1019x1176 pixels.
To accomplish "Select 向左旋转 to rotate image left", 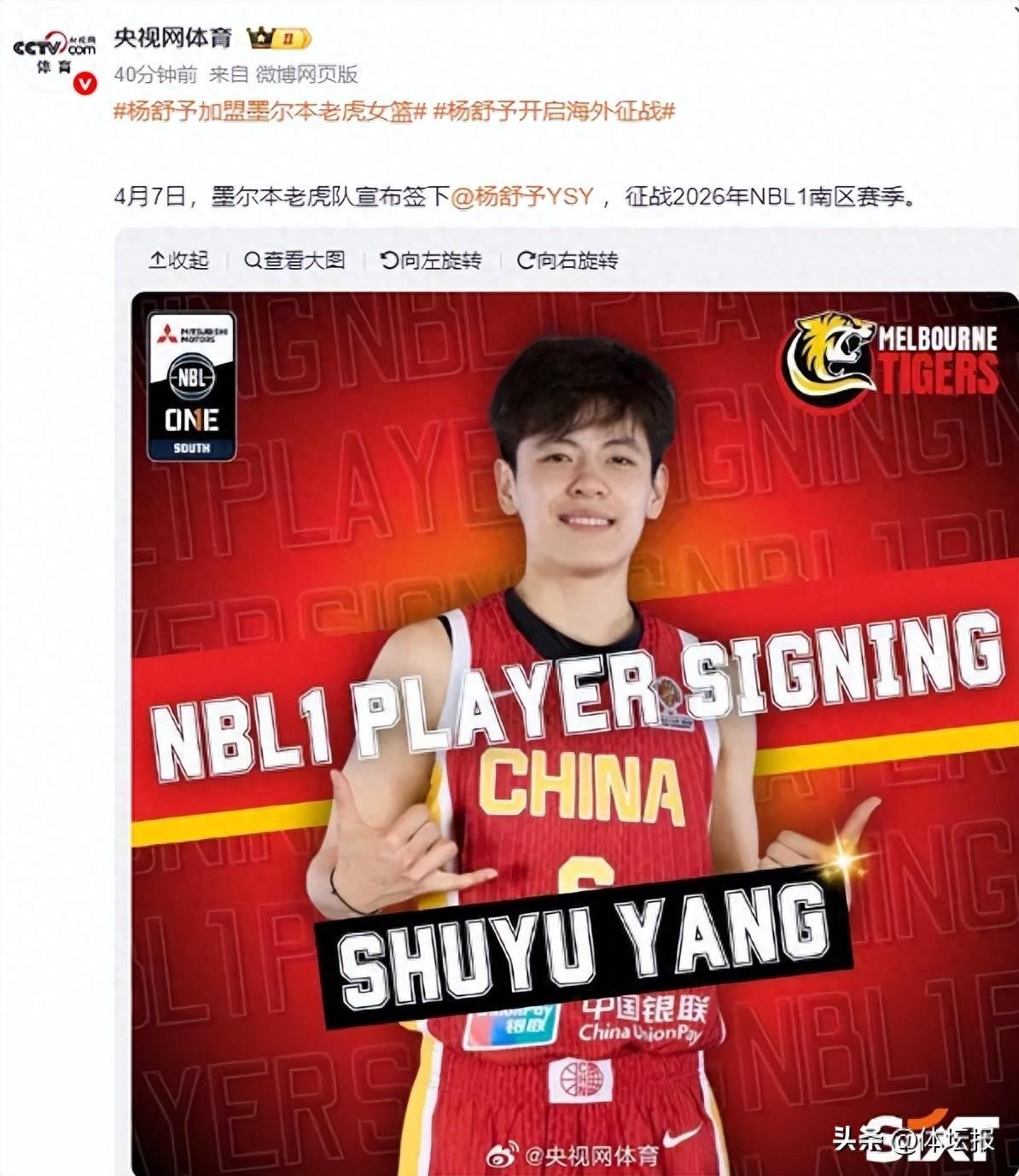I will click(431, 260).
